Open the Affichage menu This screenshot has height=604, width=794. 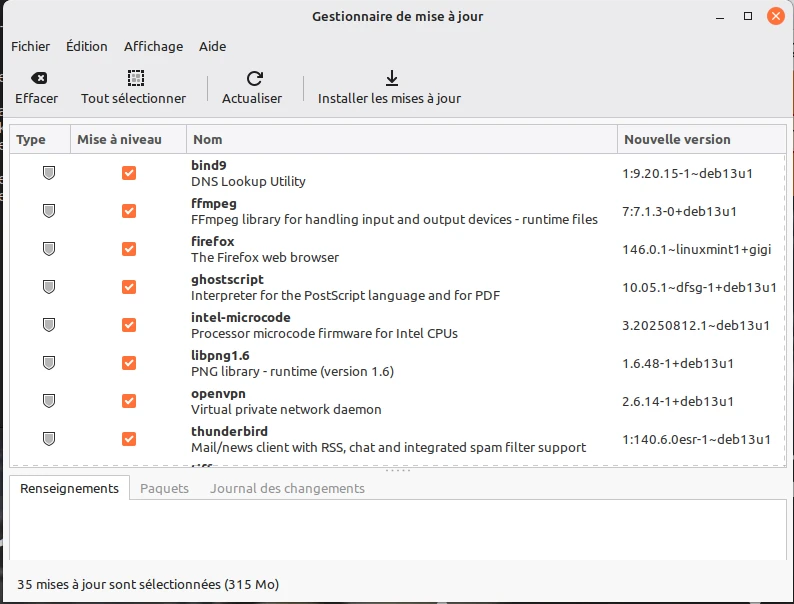[x=153, y=46]
